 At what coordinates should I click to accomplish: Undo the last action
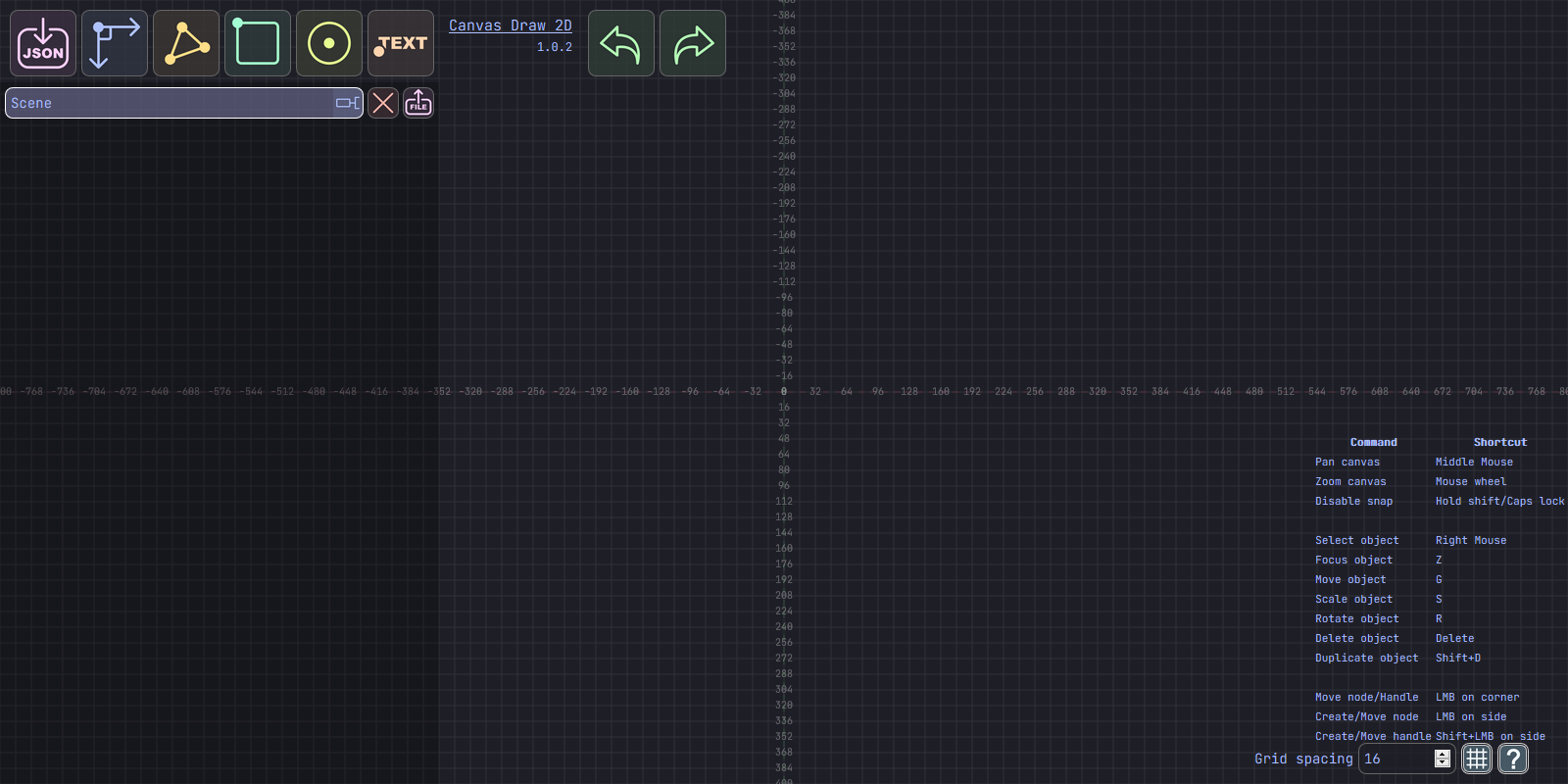621,43
